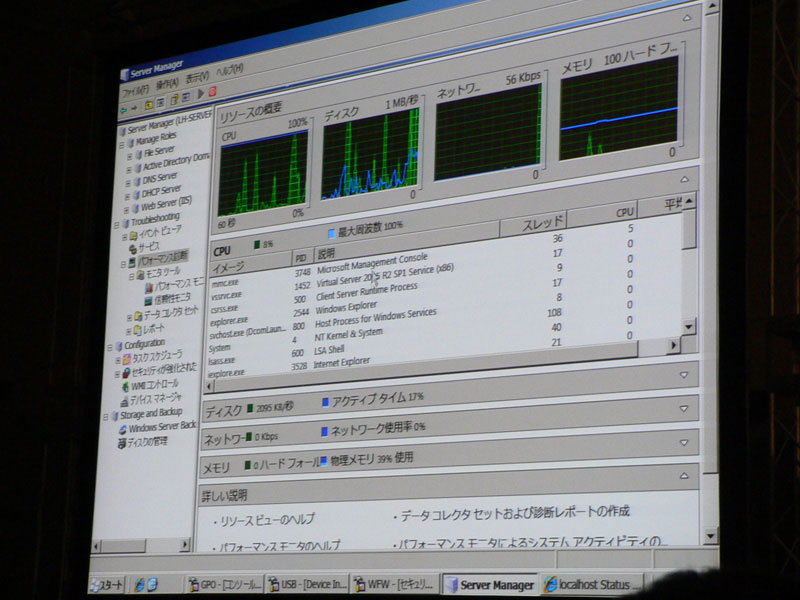Open セキュリティが強化された firewall icon

point(126,373)
